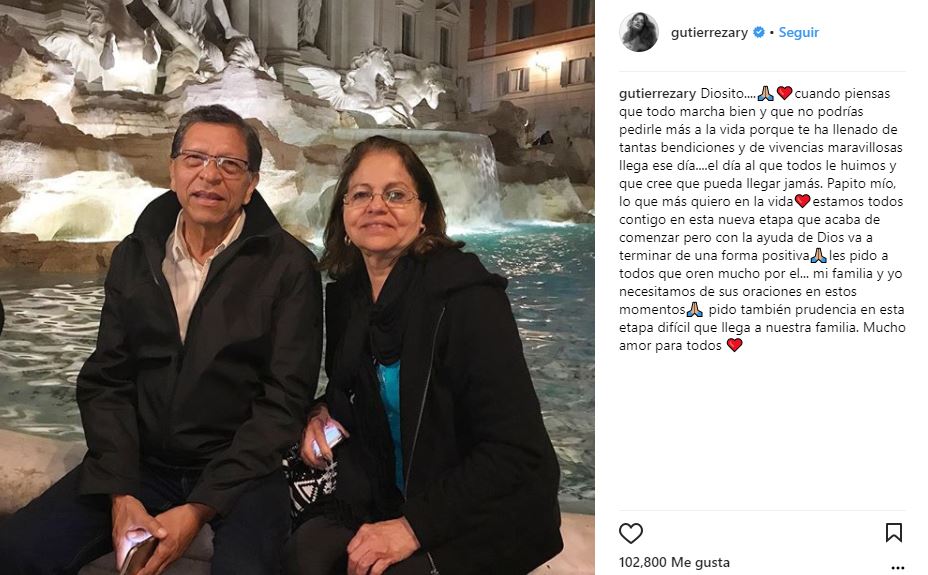Follow the account with the Seguir link
Image resolution: width=928 pixels, height=575 pixels.
tap(798, 33)
